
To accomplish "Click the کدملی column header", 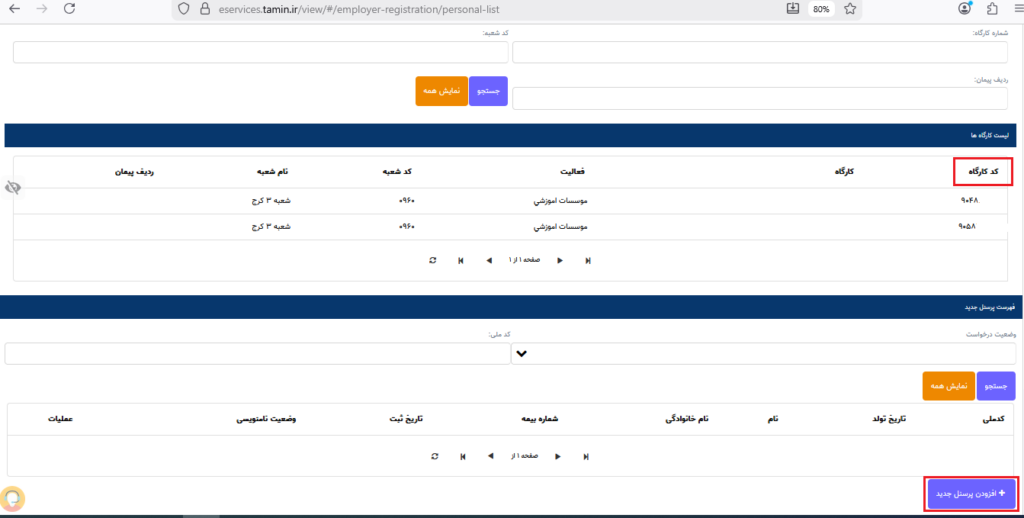I will (993, 419).
